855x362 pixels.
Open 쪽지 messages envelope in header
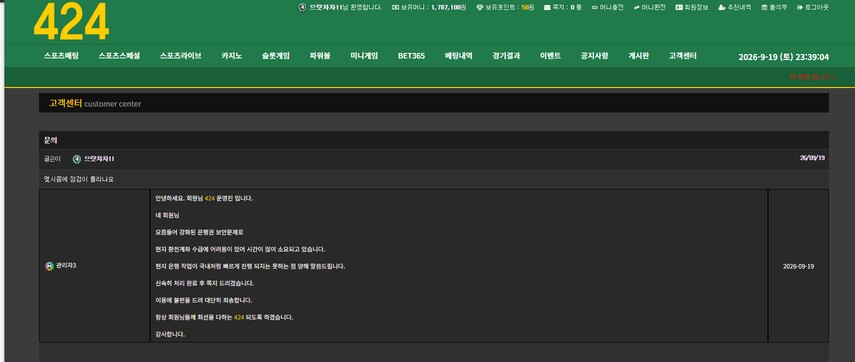[x=563, y=8]
